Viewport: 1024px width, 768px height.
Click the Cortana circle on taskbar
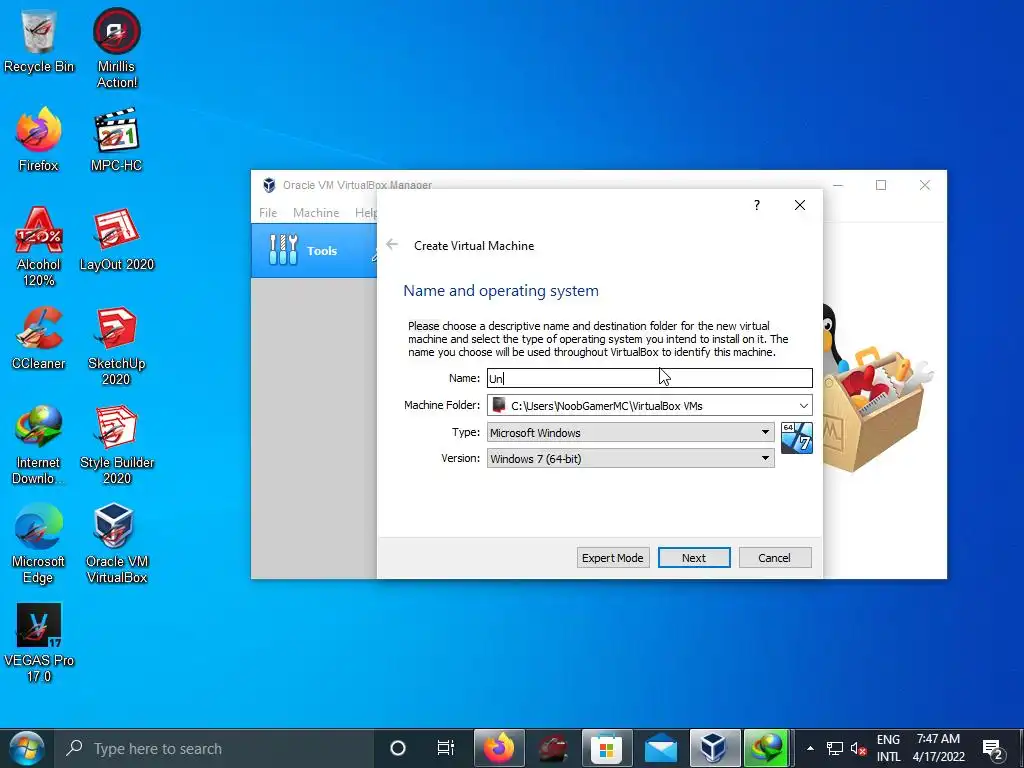(398, 748)
